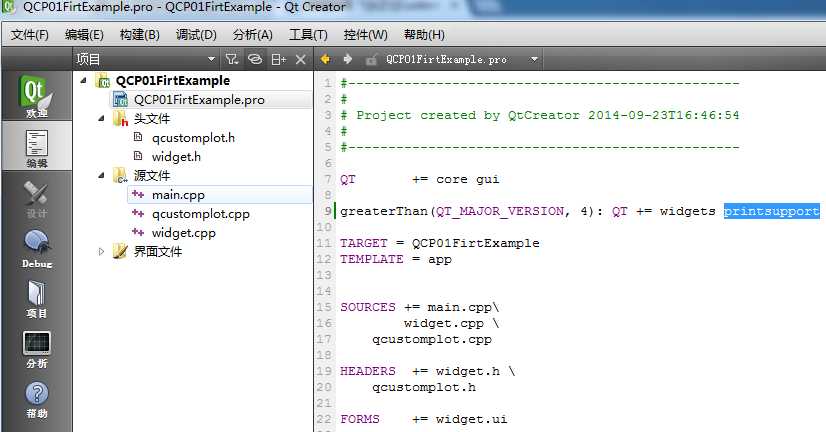
Task: Collapse the 头文件 headers folder
Action: click(x=101, y=119)
